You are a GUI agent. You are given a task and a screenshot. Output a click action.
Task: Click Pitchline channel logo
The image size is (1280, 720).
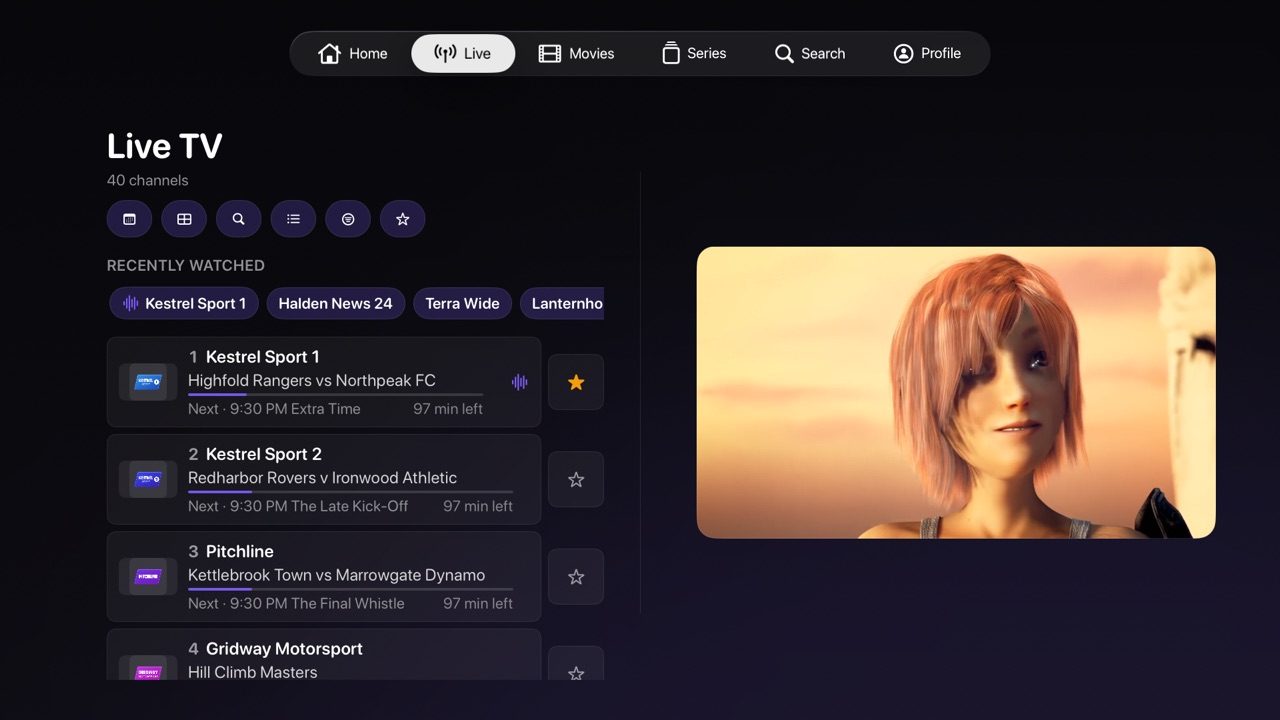(x=148, y=577)
